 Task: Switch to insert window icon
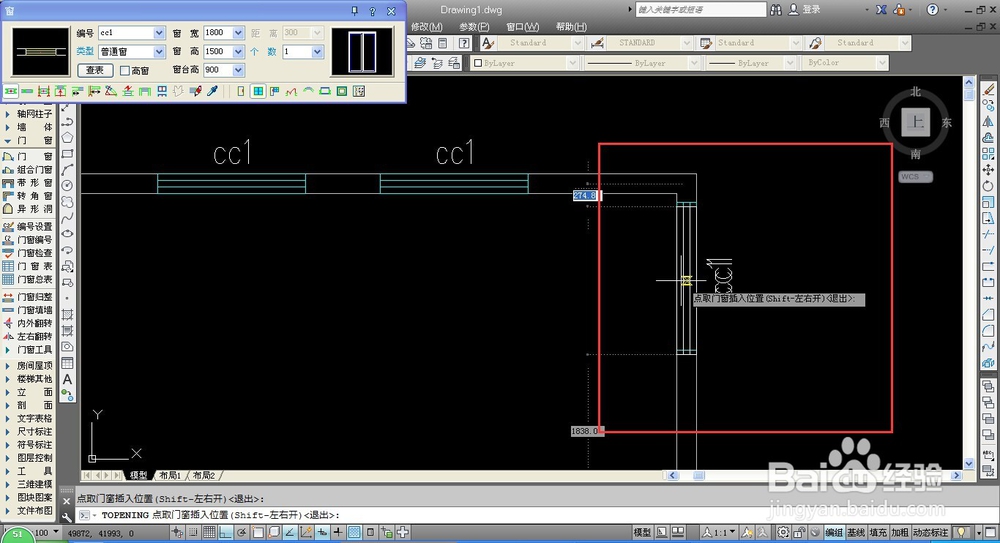click(x=258, y=91)
